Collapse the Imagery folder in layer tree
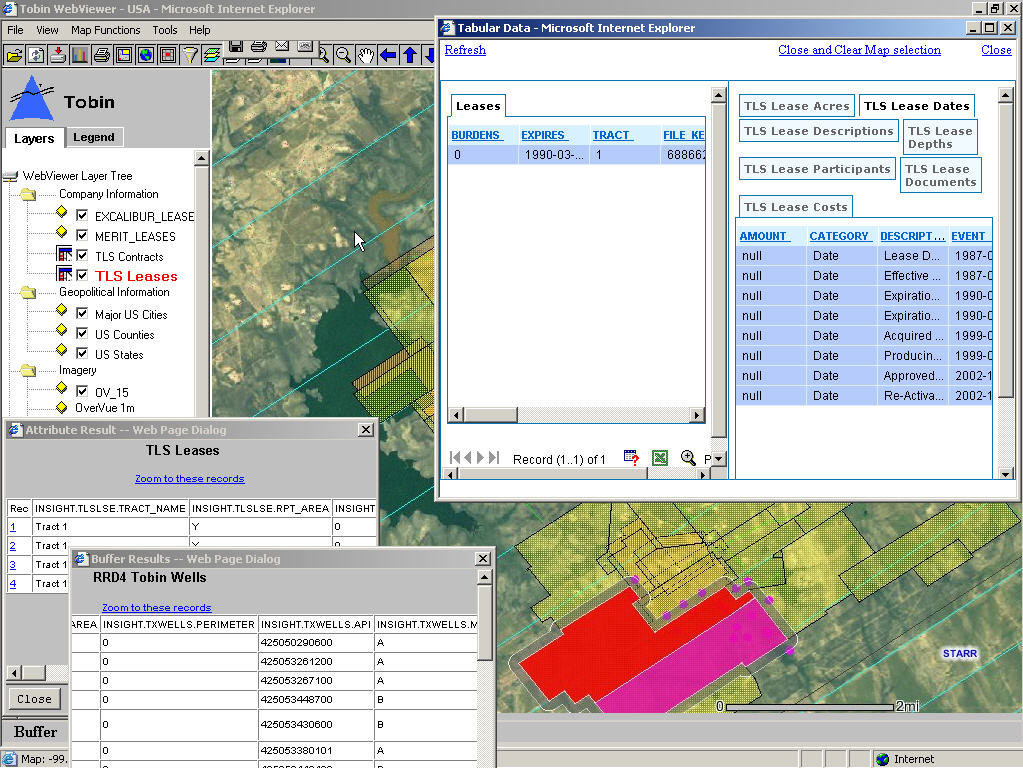This screenshot has height=768, width=1023. 27,372
